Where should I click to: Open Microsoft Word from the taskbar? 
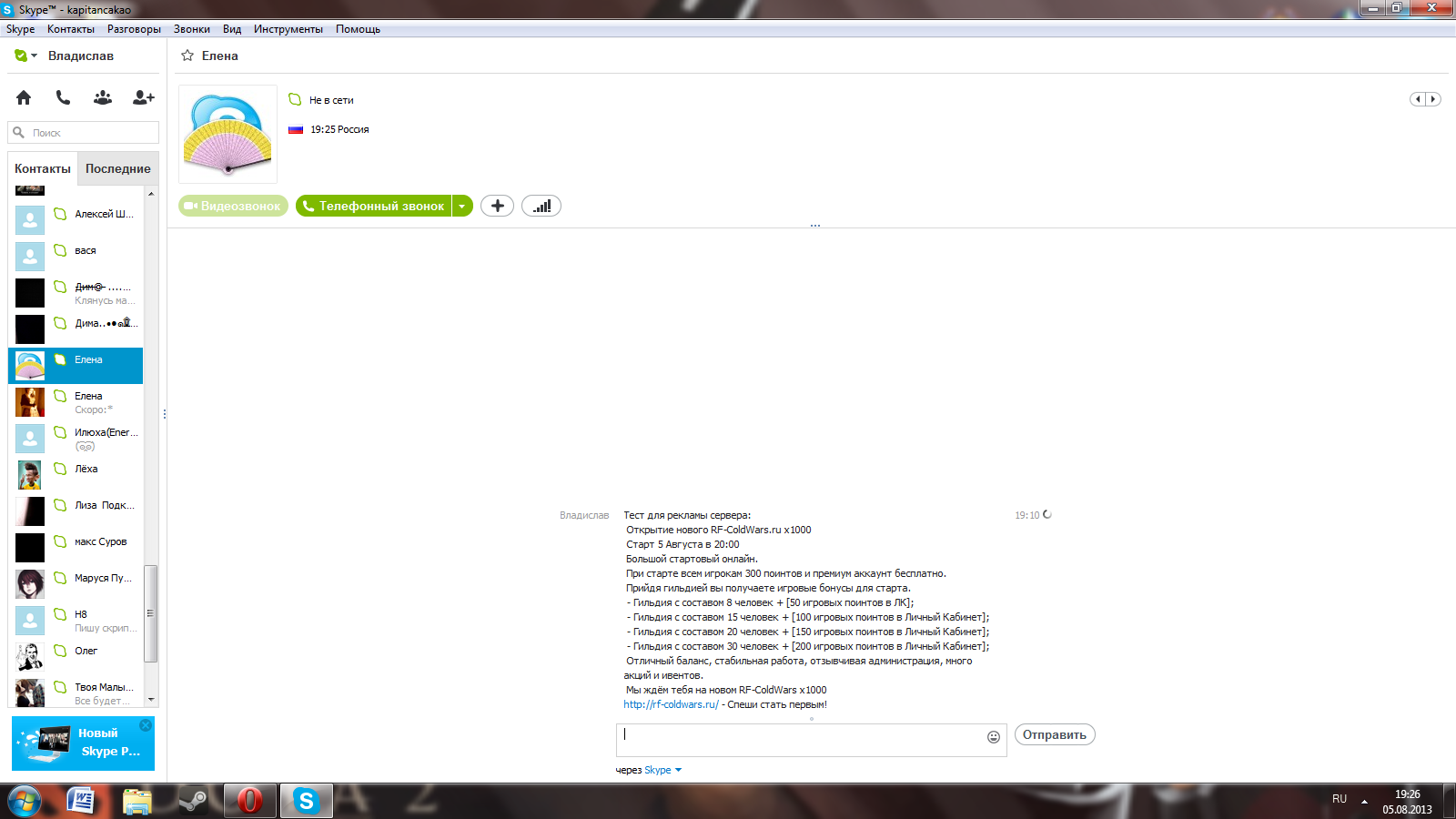(82, 801)
